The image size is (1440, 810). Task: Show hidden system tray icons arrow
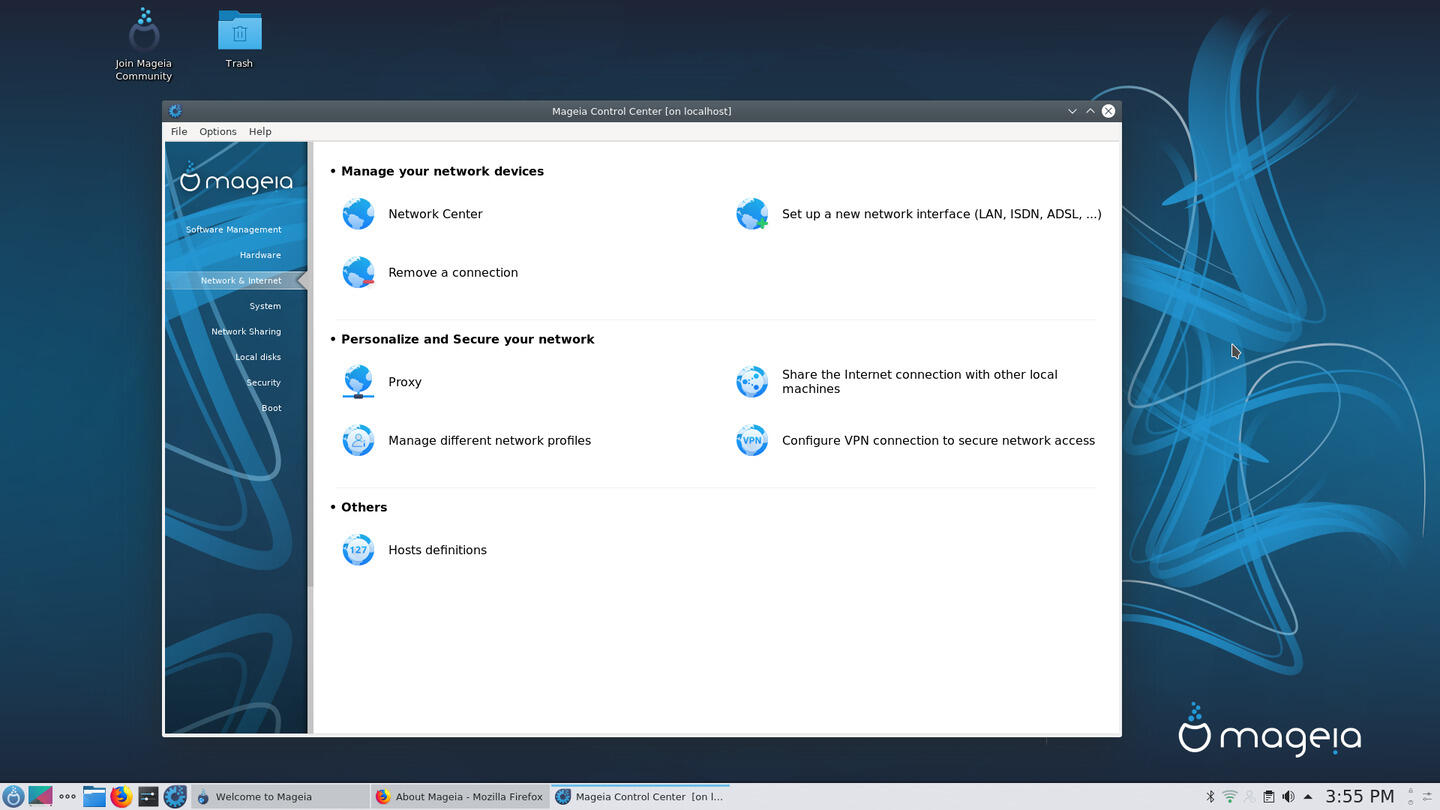1308,797
